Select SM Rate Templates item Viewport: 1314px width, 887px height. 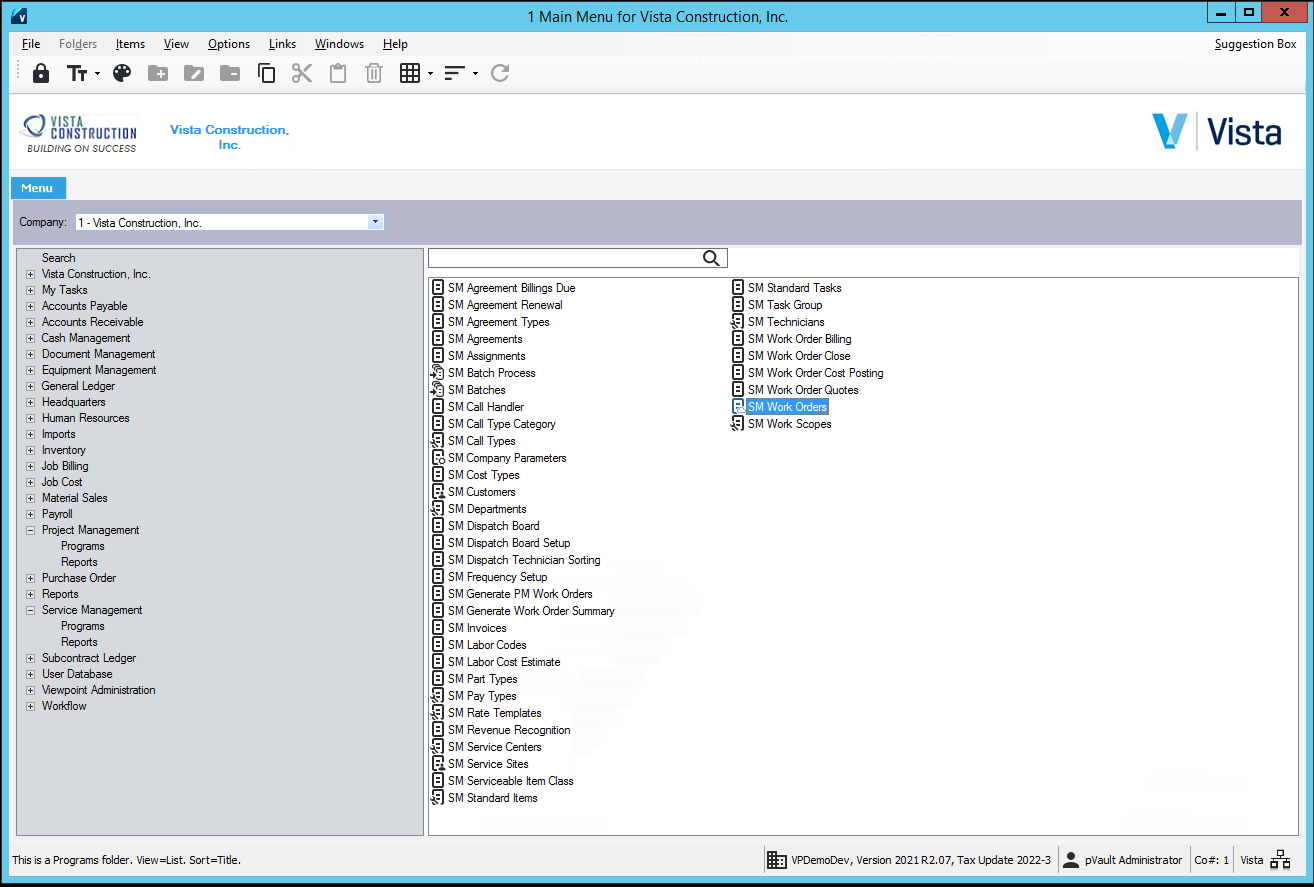[494, 713]
